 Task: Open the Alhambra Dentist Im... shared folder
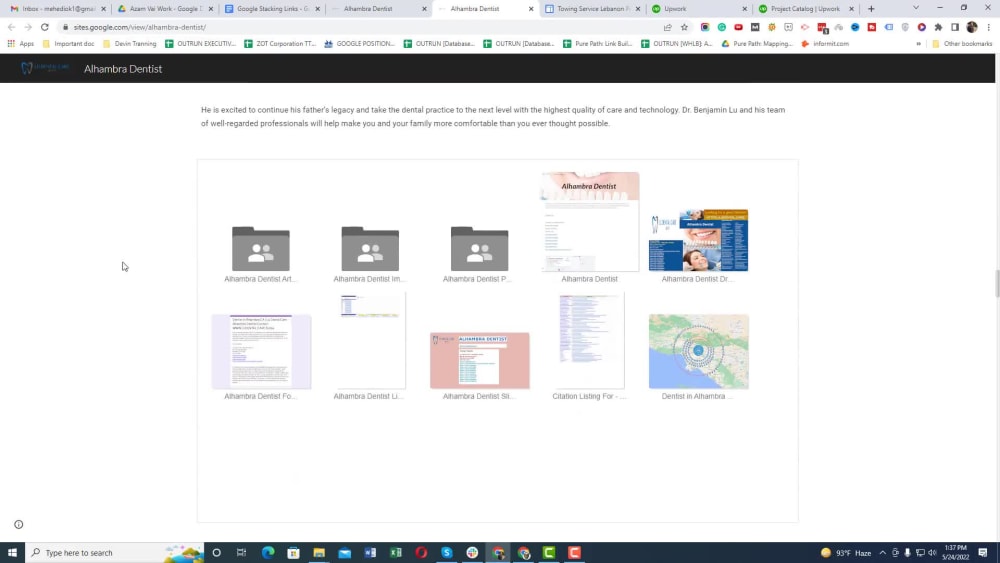pyautogui.click(x=370, y=249)
